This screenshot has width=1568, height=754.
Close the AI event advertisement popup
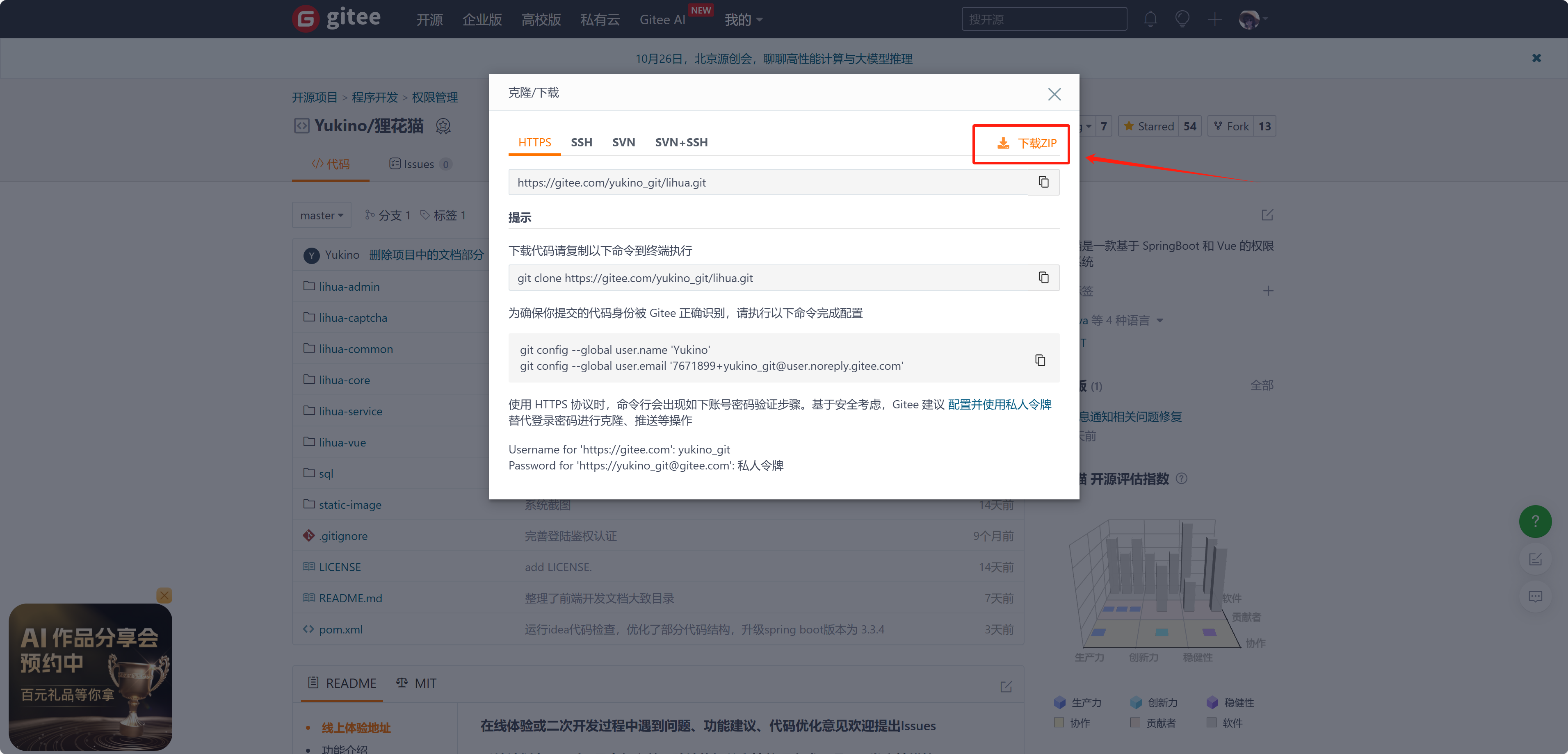click(164, 595)
